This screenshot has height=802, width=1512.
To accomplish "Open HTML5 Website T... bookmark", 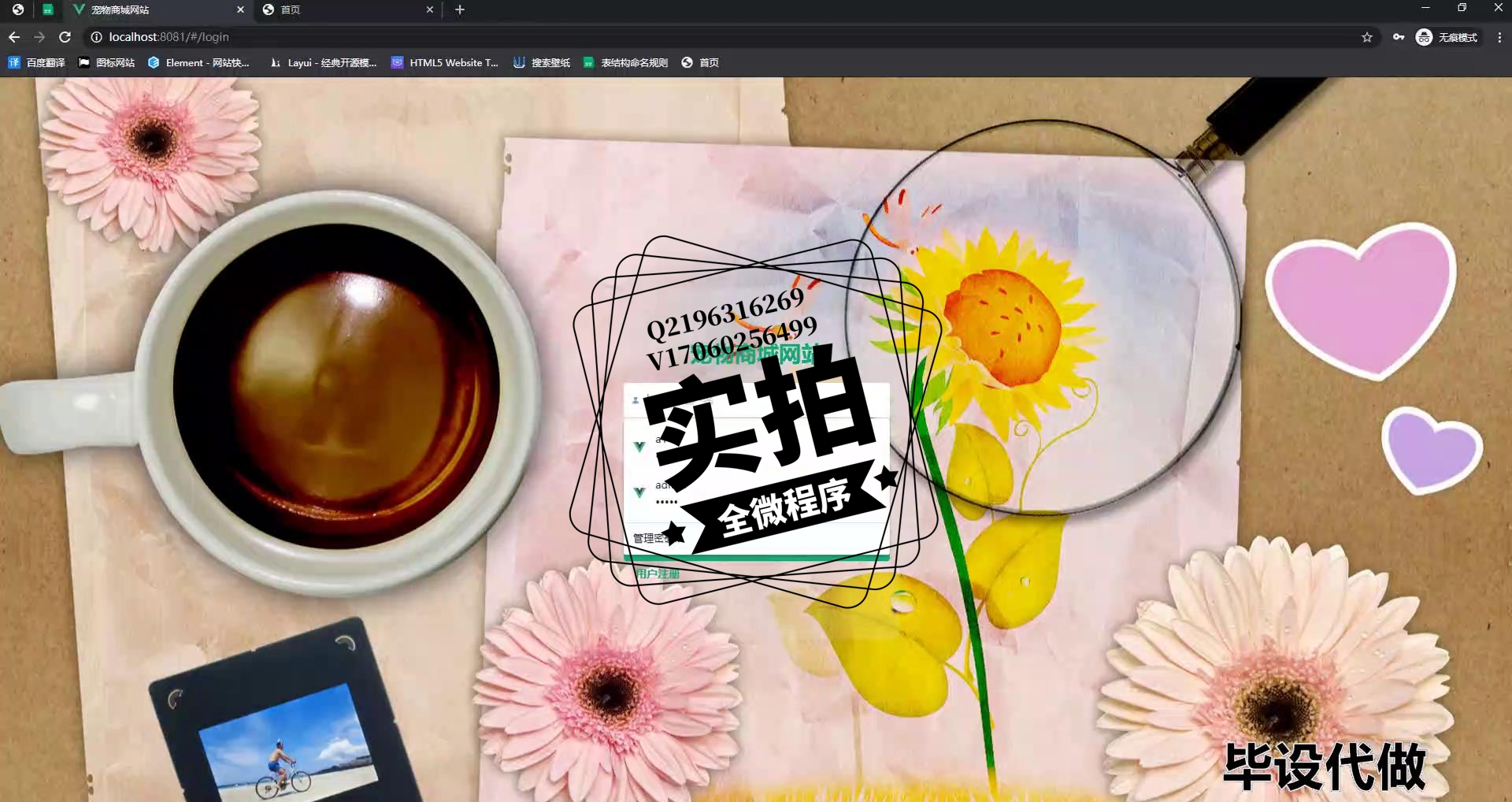I will tap(445, 62).
